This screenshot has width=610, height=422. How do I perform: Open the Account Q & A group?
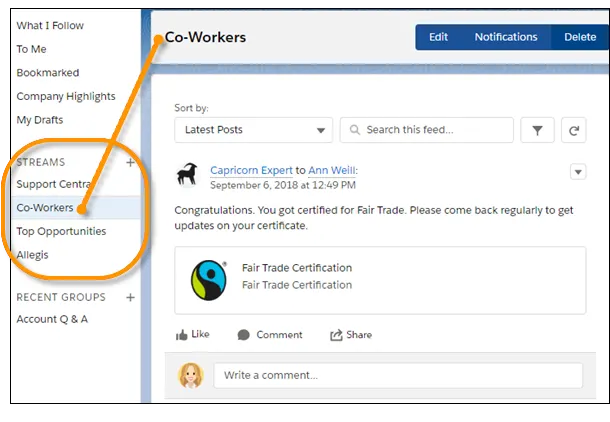[52, 319]
